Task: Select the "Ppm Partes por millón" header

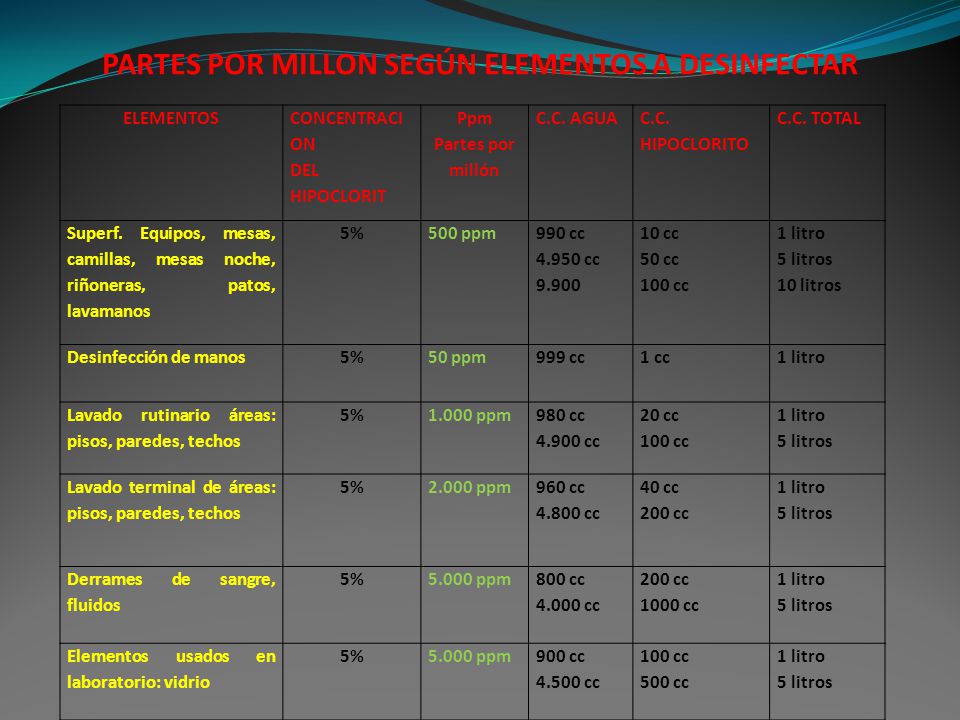Action: (474, 144)
